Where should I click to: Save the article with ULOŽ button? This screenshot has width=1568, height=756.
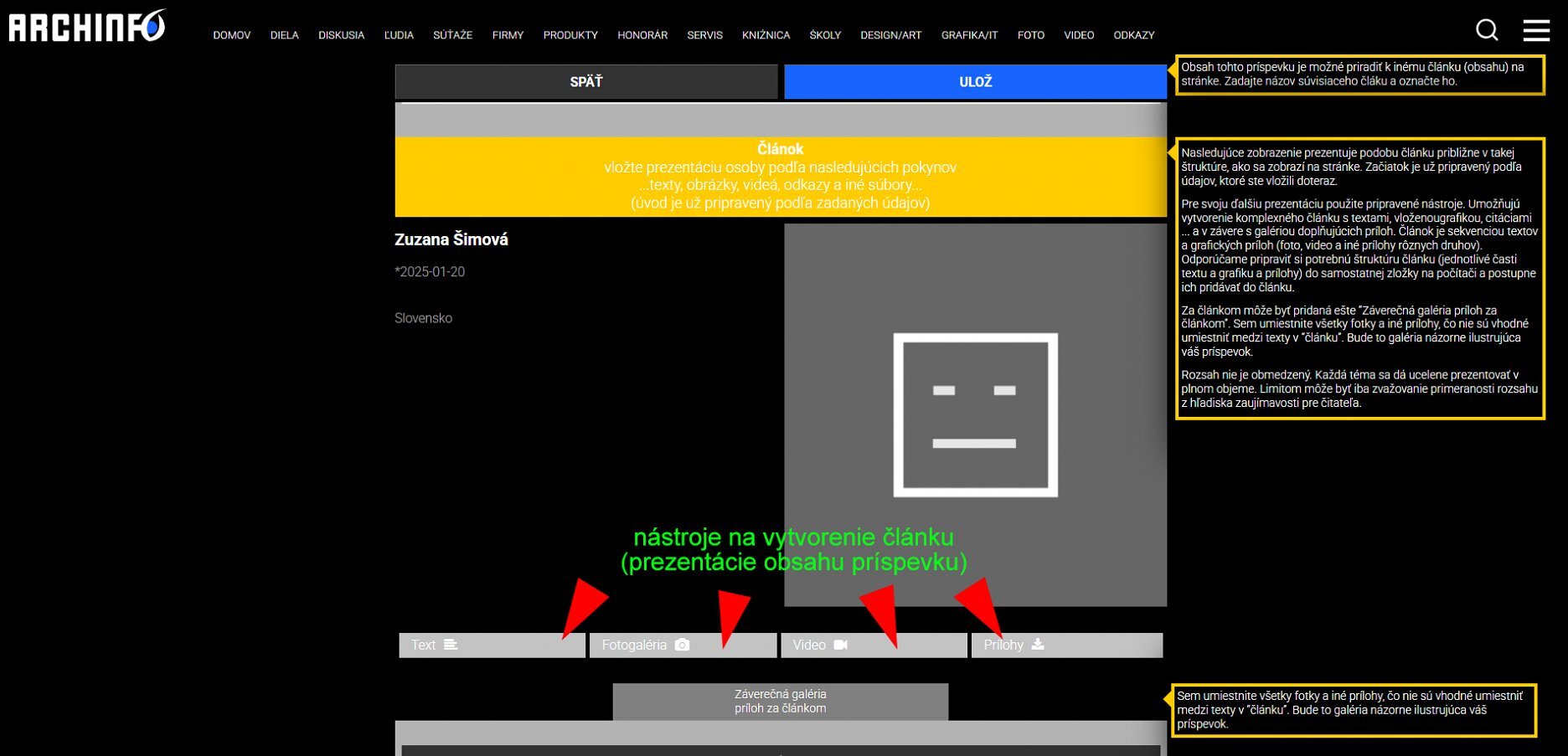[x=975, y=82]
